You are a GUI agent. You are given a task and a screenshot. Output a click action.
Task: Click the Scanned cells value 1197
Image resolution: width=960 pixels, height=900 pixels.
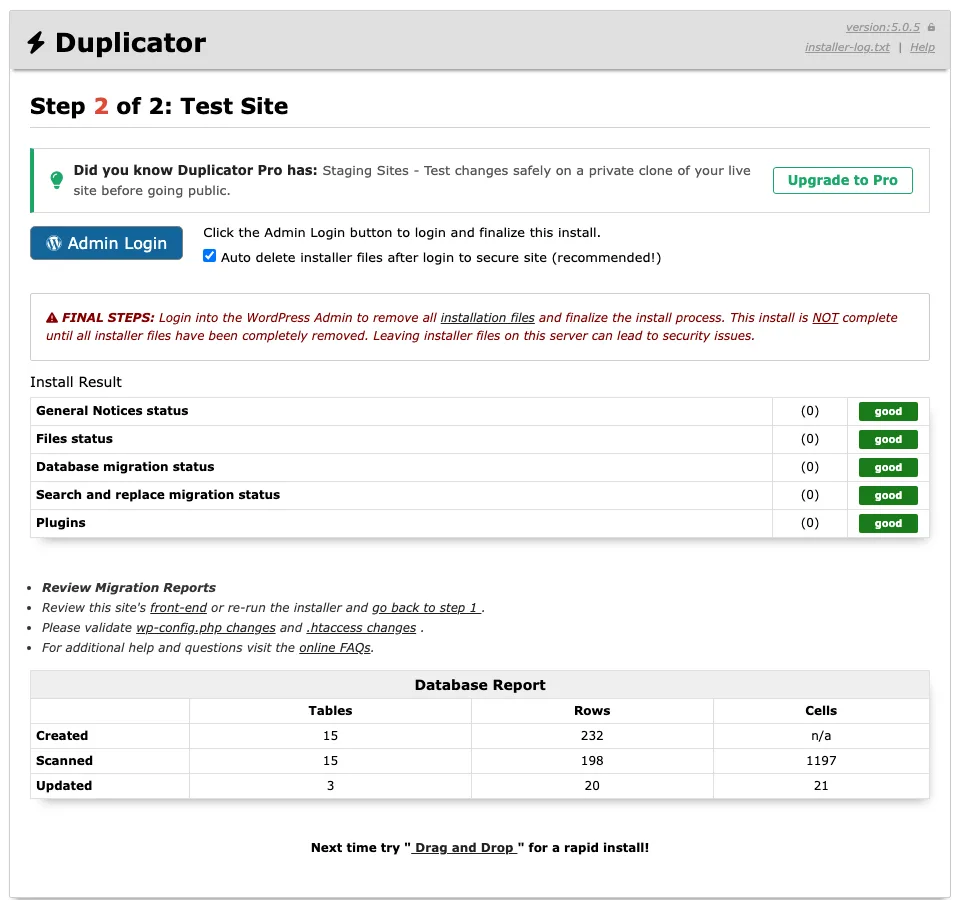tap(821, 761)
